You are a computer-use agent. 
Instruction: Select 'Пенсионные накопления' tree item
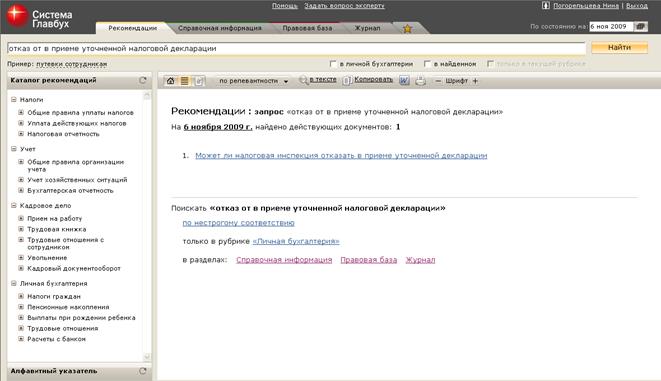(68, 307)
